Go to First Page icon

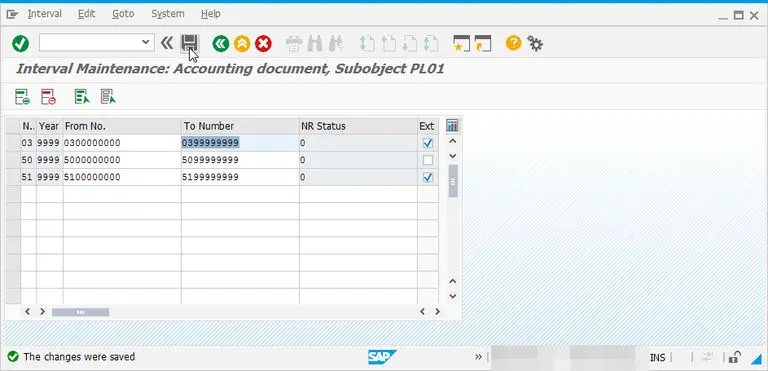click(x=366, y=44)
